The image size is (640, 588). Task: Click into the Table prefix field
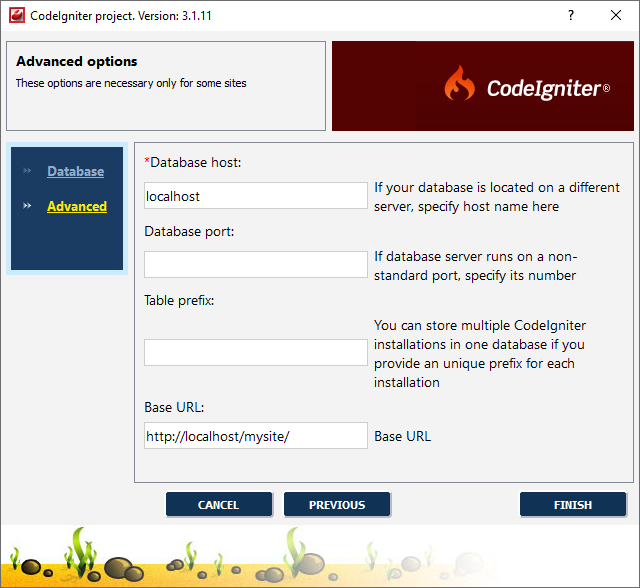coord(256,353)
